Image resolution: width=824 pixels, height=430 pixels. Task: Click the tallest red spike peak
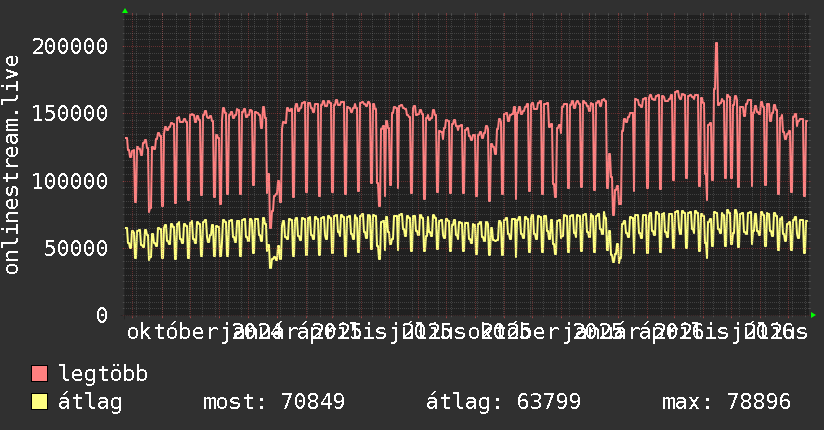(x=716, y=44)
